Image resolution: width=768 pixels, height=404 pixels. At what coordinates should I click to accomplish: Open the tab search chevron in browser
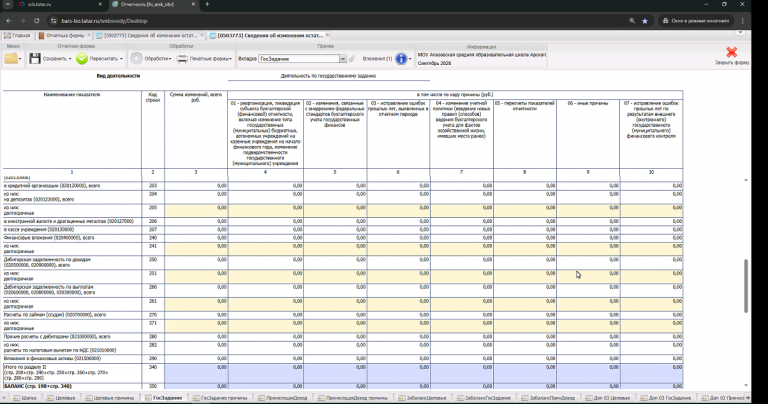pyautogui.click(x=7, y=4)
